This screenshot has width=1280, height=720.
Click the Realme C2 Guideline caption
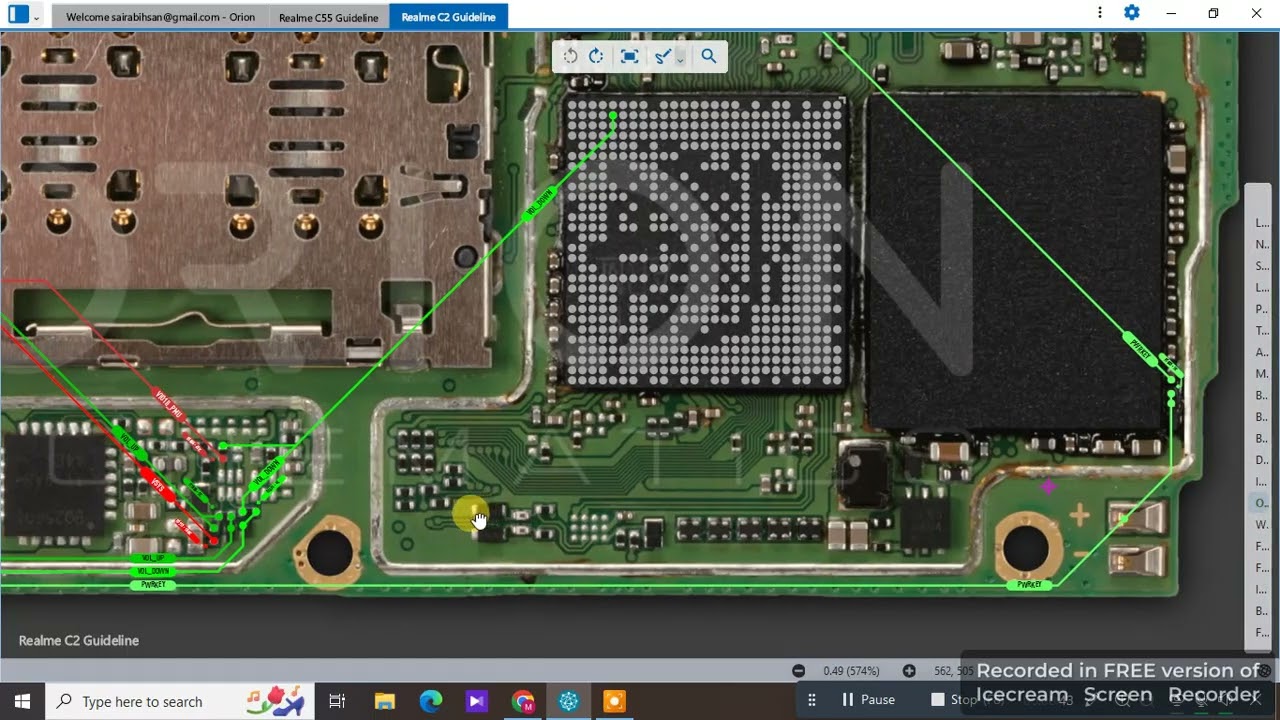pos(79,640)
